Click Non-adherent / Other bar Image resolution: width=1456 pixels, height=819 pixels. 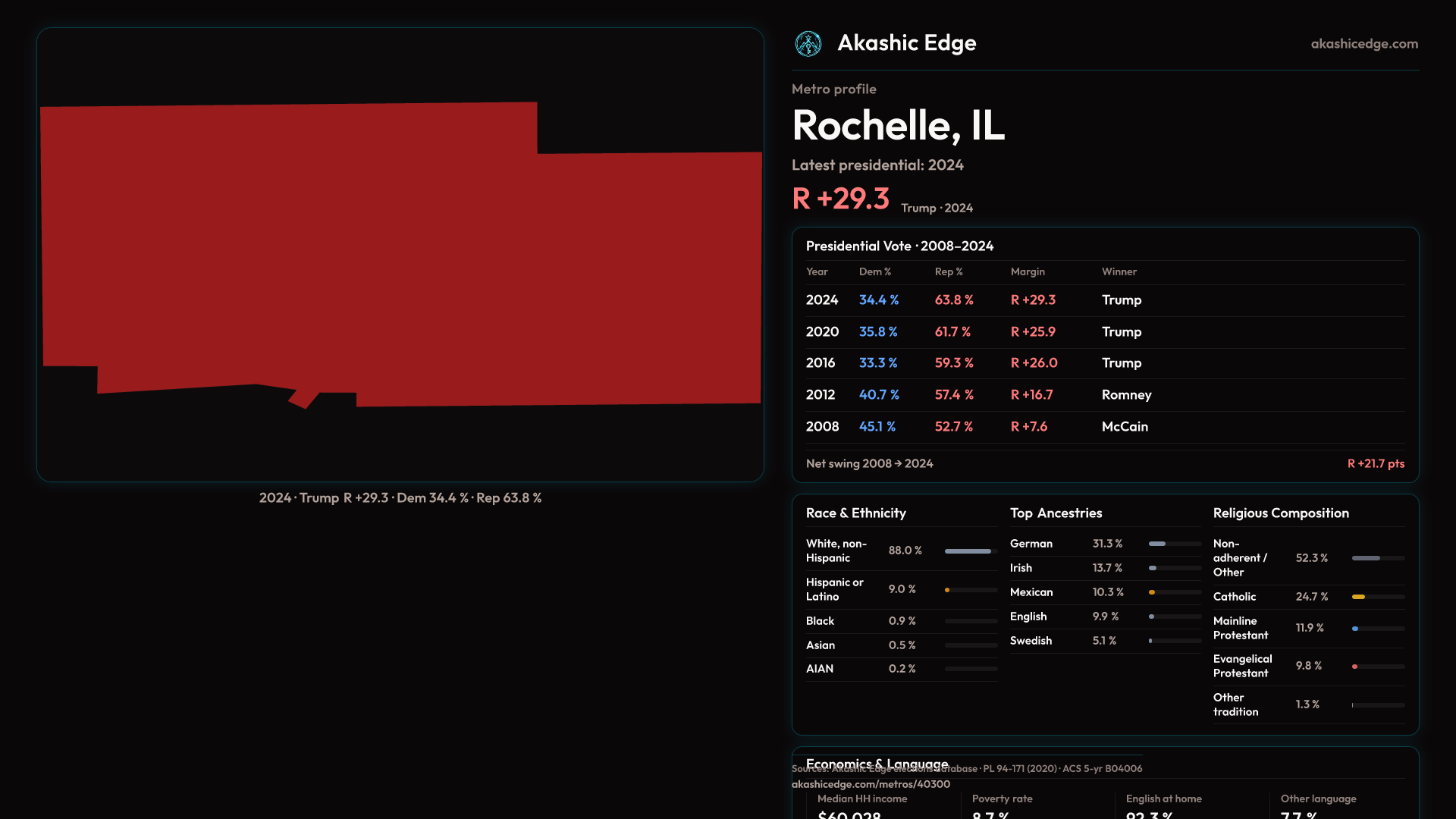pos(1367,558)
